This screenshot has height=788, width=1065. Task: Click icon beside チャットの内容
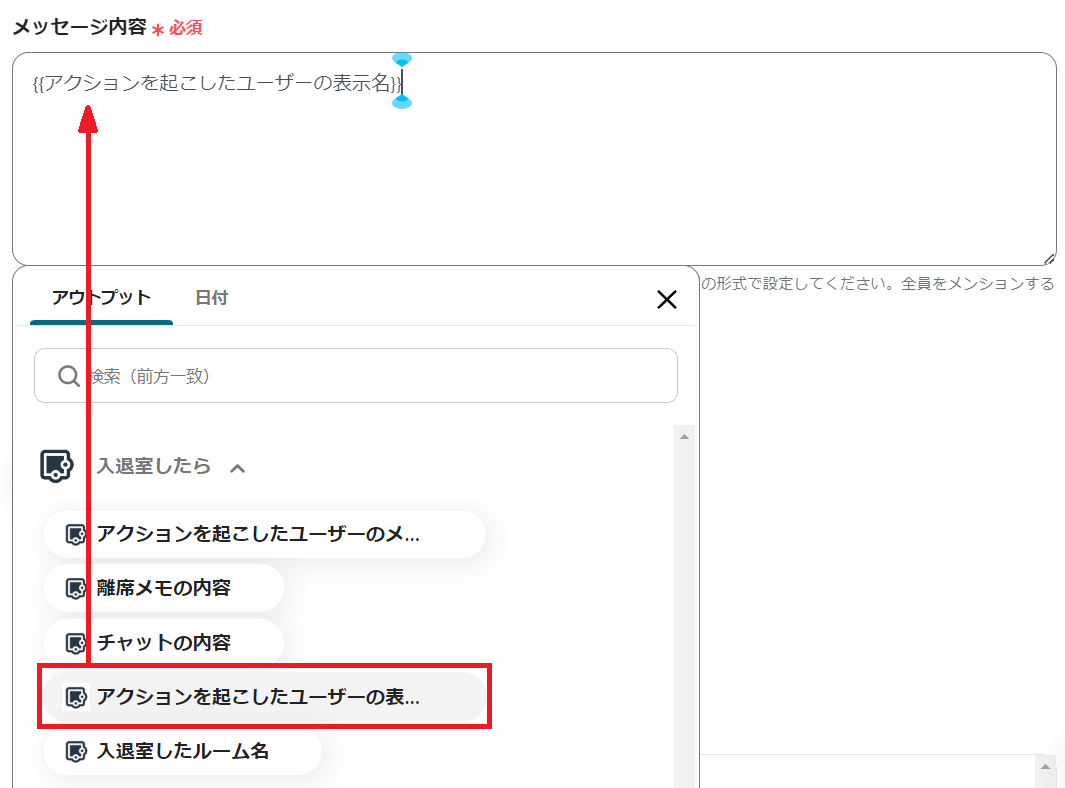click(75, 643)
